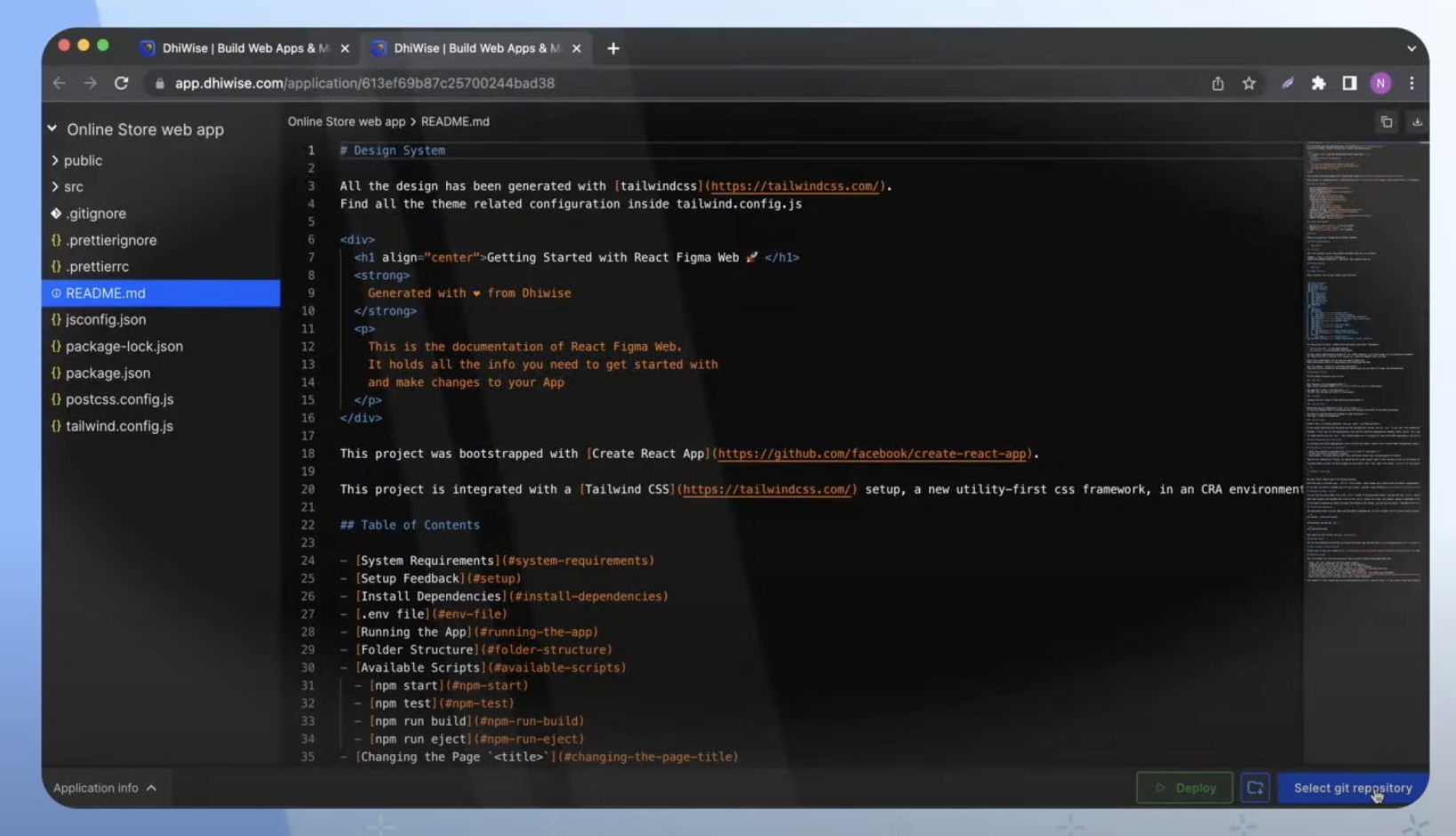Click the share page icon in the address bar
This screenshot has height=836, width=1456.
click(x=1218, y=83)
